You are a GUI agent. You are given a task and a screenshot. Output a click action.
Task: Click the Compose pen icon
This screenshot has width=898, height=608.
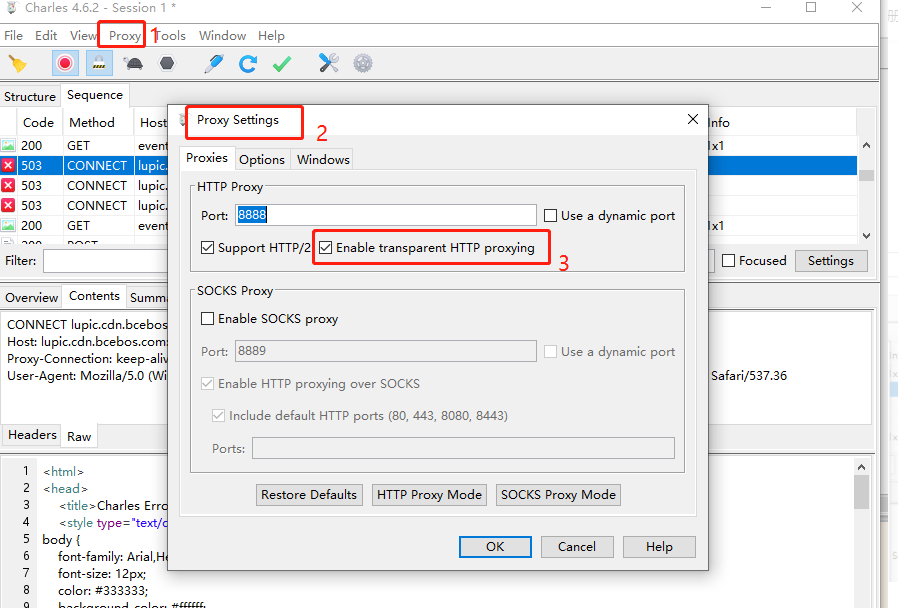coord(214,64)
